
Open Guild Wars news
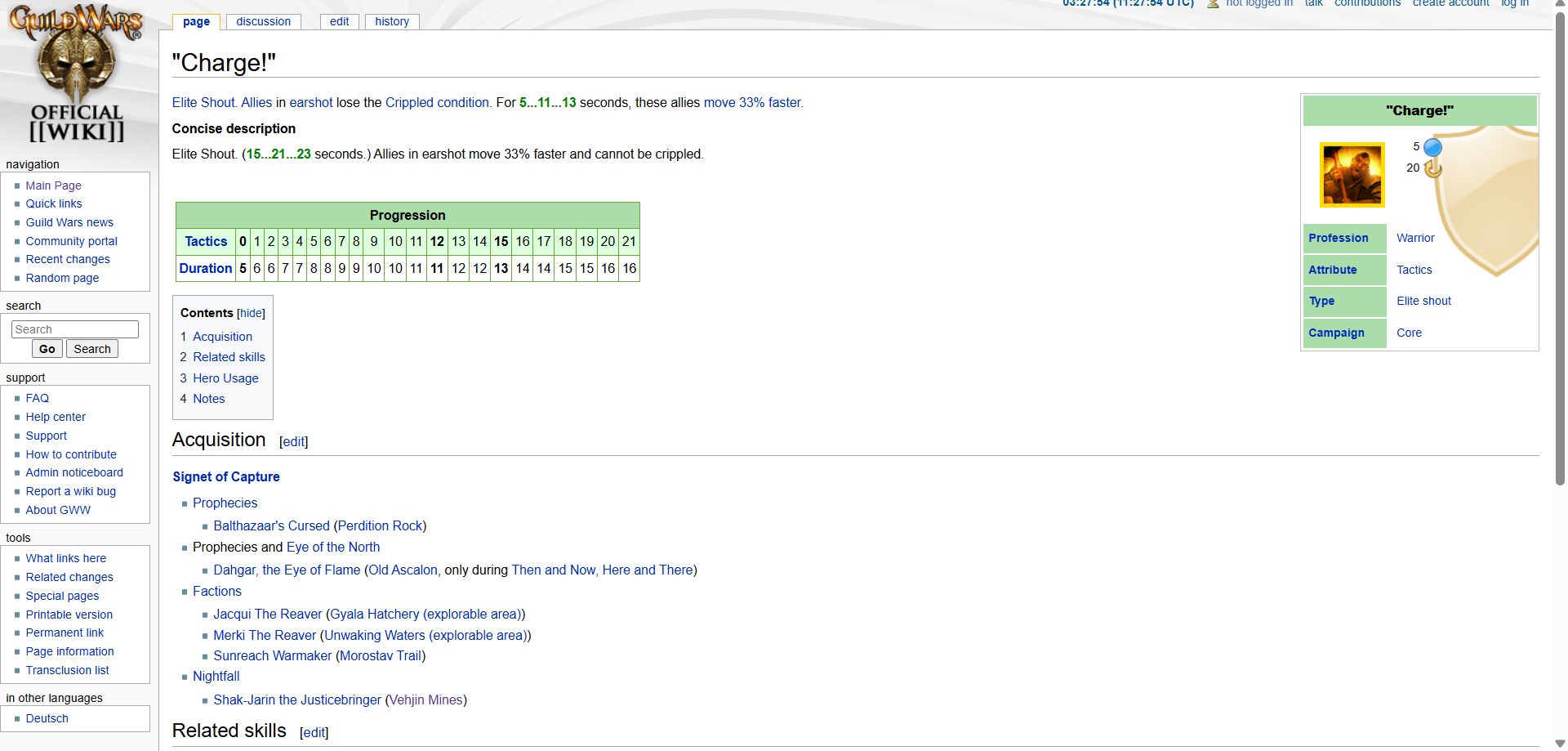[x=69, y=222]
